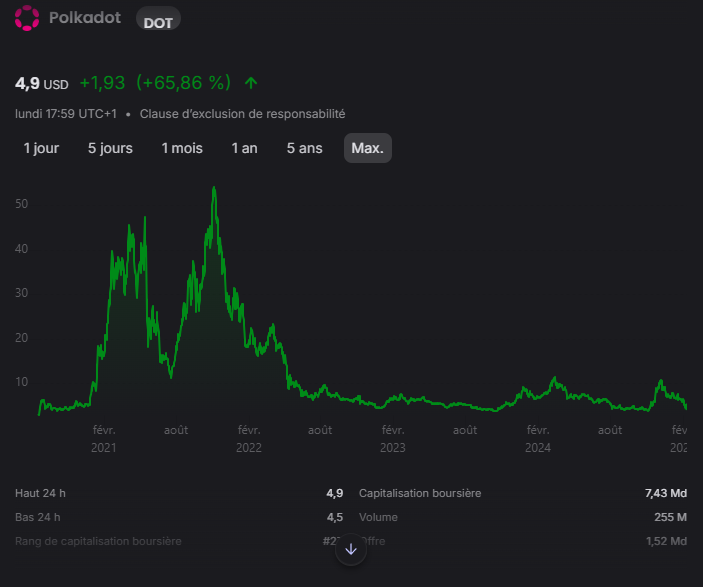
Task: Click the Haut 24 h value 4,9
Action: tap(334, 493)
